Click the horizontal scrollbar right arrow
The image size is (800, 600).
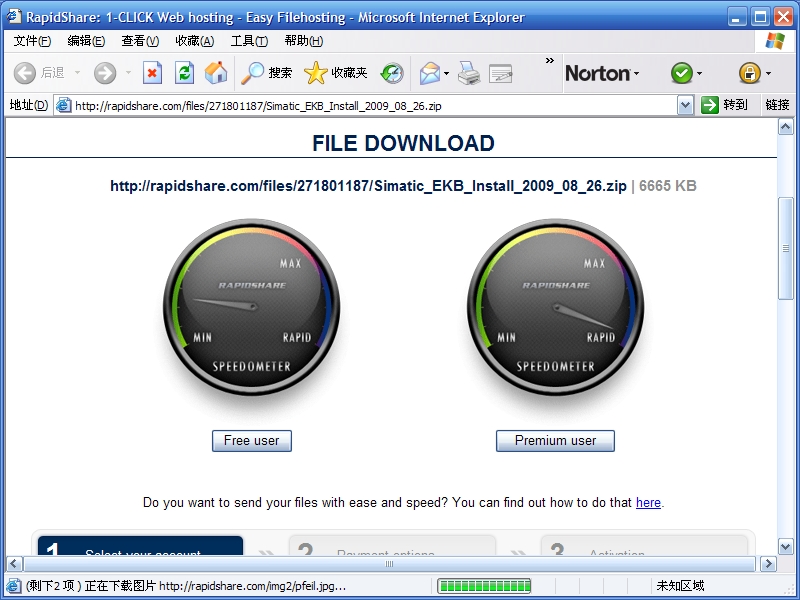(768, 564)
